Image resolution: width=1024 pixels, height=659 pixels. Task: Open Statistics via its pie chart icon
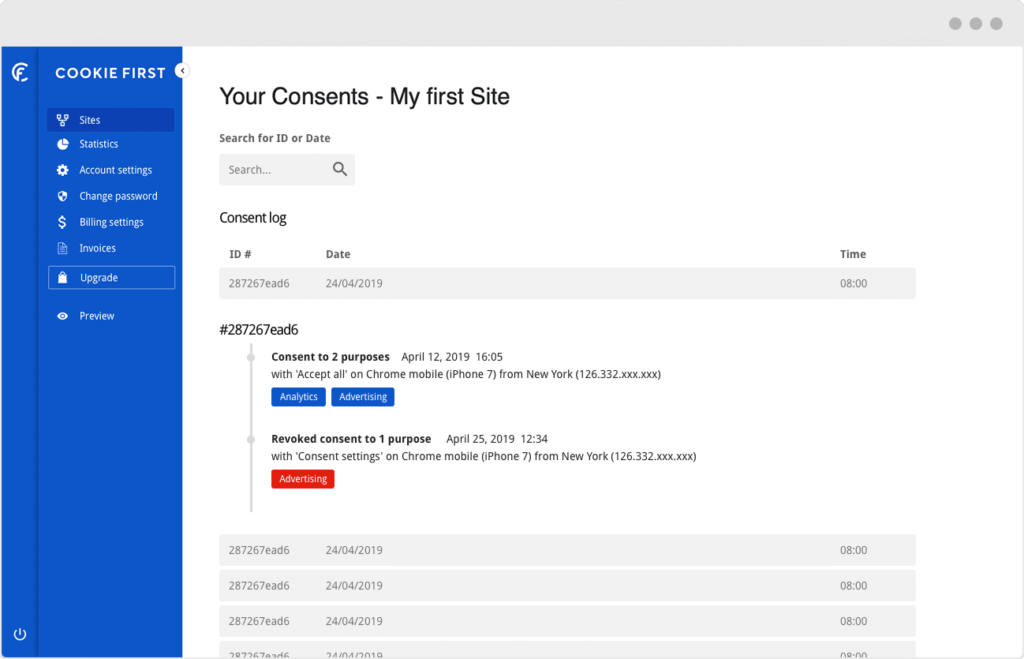tap(64, 144)
